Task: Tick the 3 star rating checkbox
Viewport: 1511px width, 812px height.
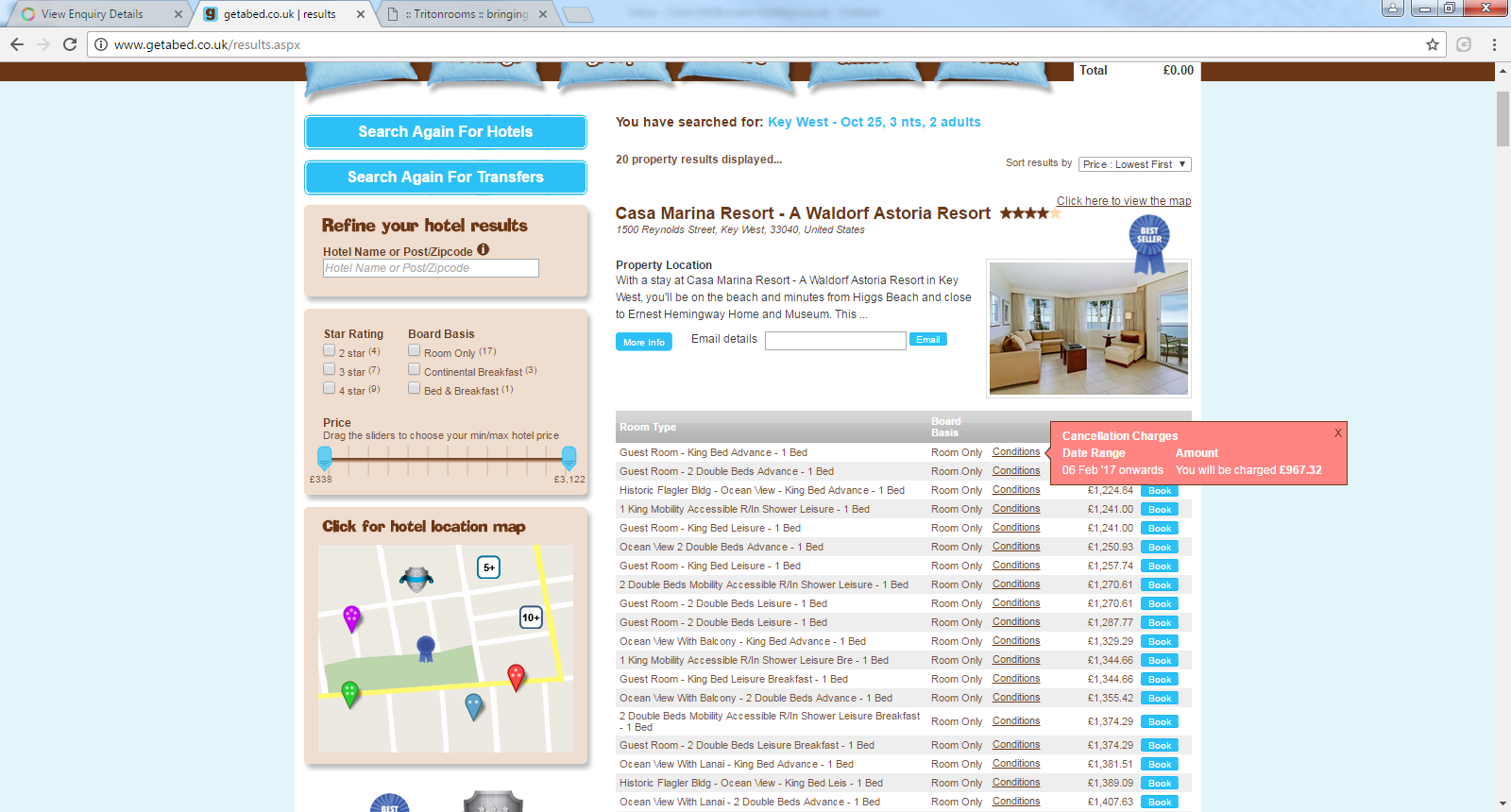Action: pyautogui.click(x=330, y=370)
